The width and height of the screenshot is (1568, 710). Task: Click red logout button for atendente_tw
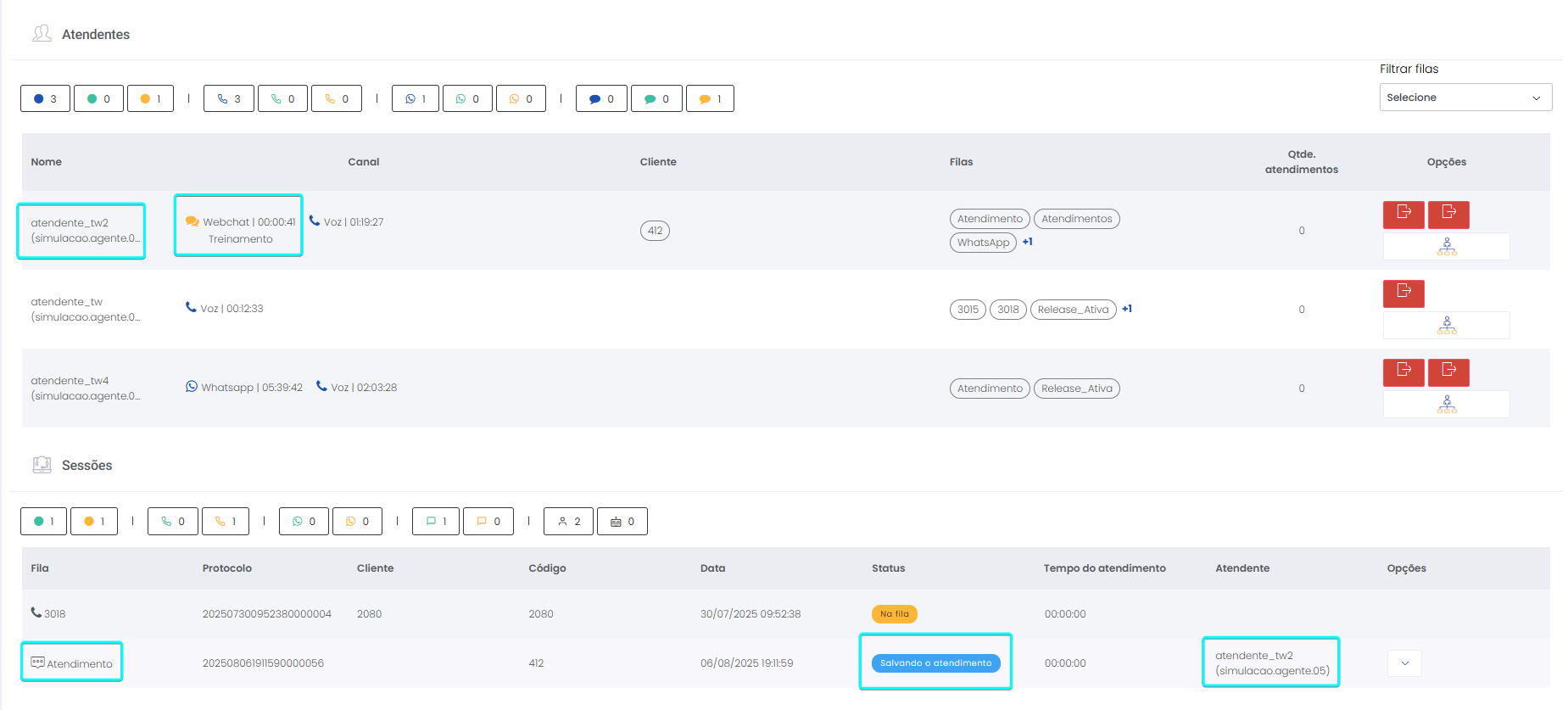[x=1403, y=294]
